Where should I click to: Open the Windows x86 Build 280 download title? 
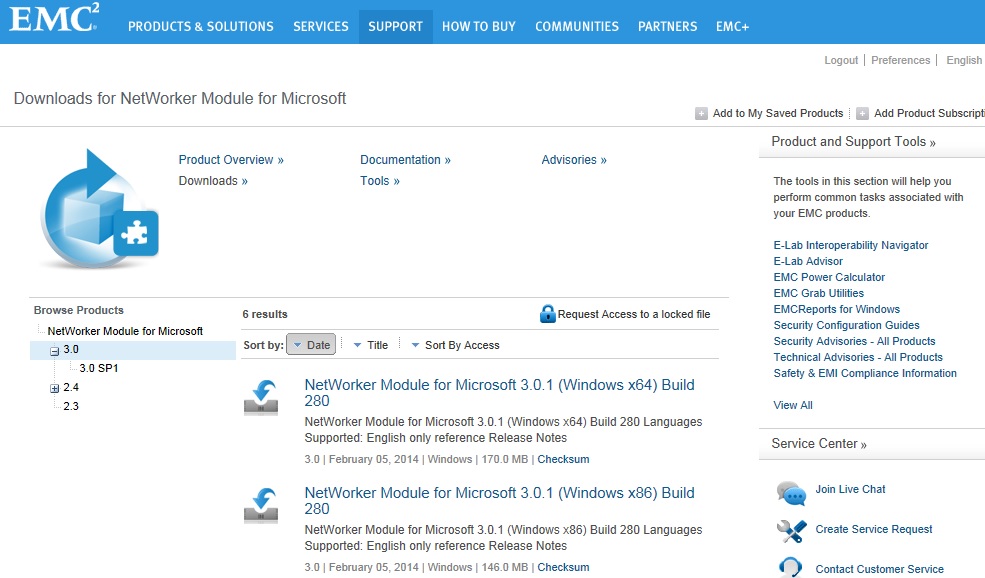click(499, 501)
